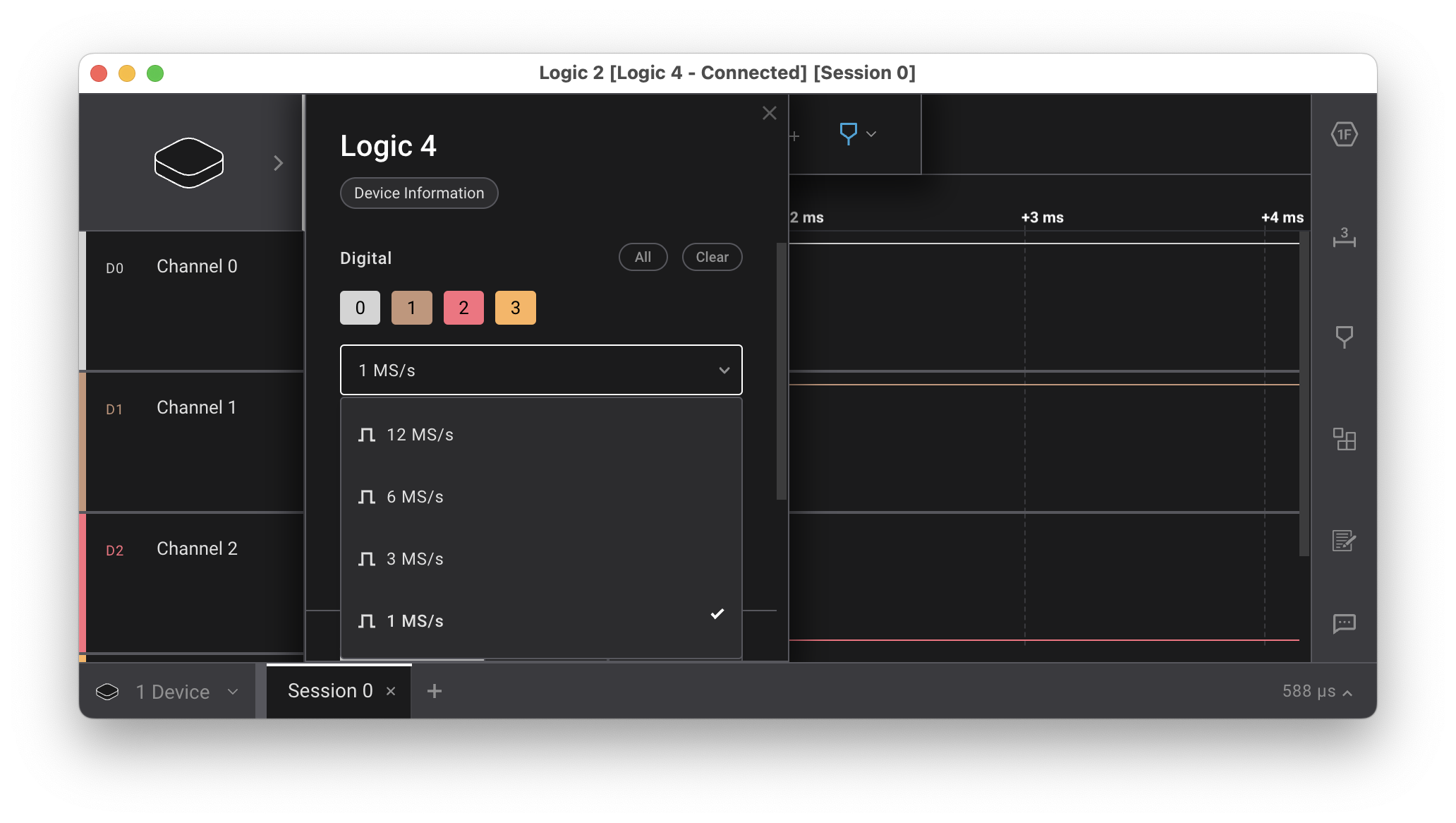Viewport: 1456px width, 823px height.
Task: Click the Logic device icon at top left
Action: tap(189, 163)
